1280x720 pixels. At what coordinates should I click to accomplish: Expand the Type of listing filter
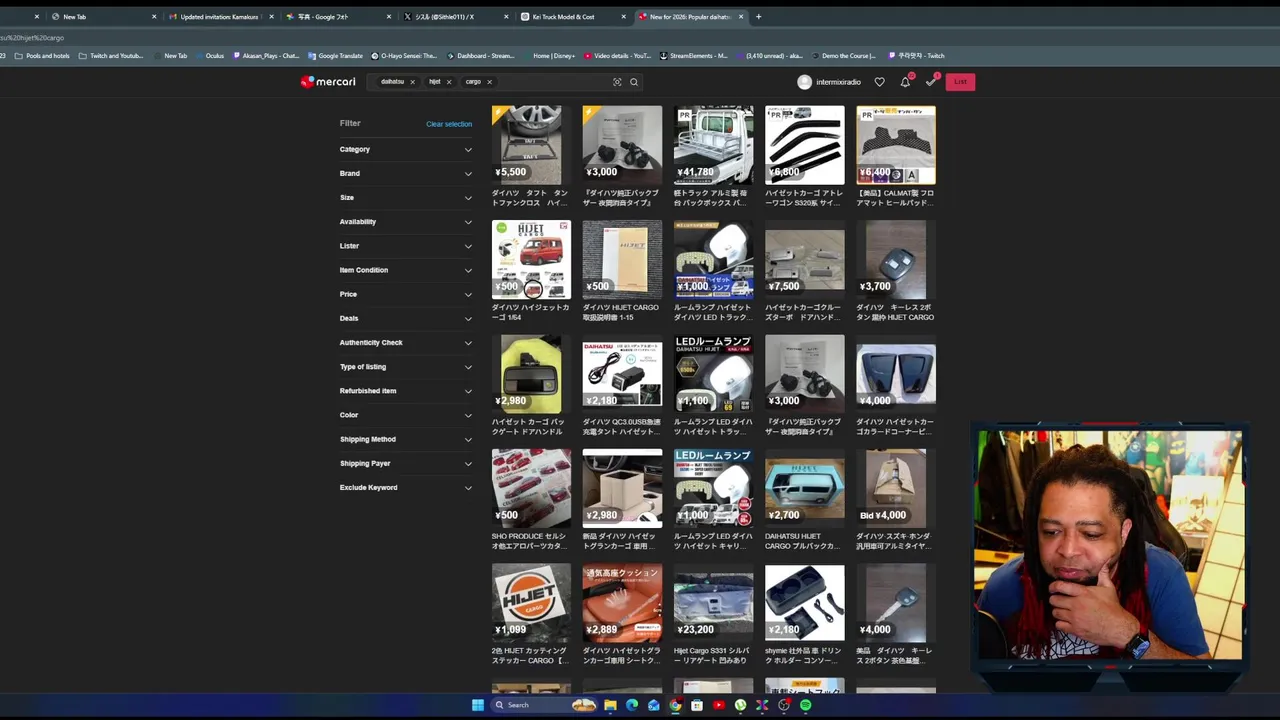click(x=405, y=367)
